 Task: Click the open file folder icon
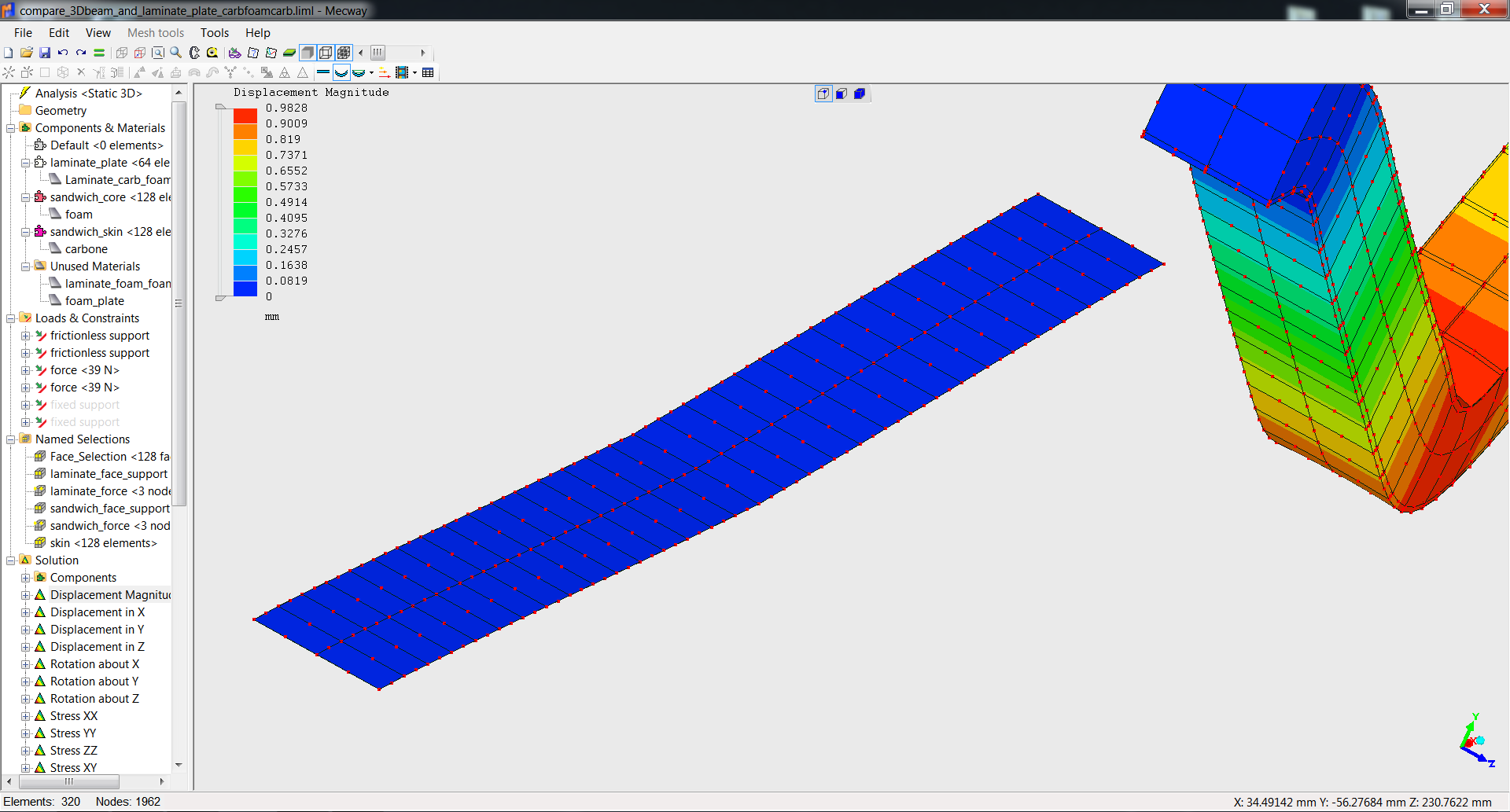[27, 53]
